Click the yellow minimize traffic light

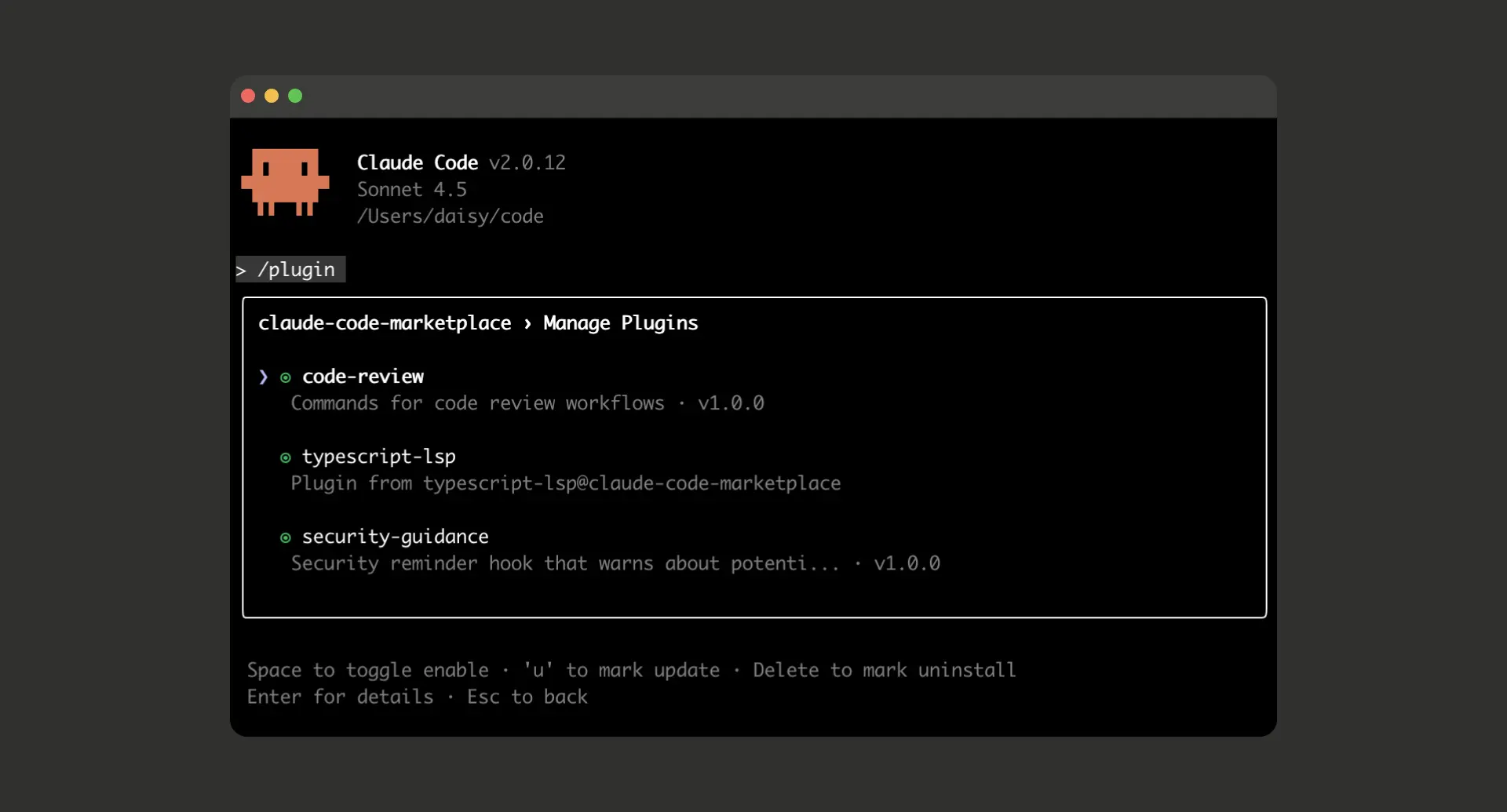272,96
